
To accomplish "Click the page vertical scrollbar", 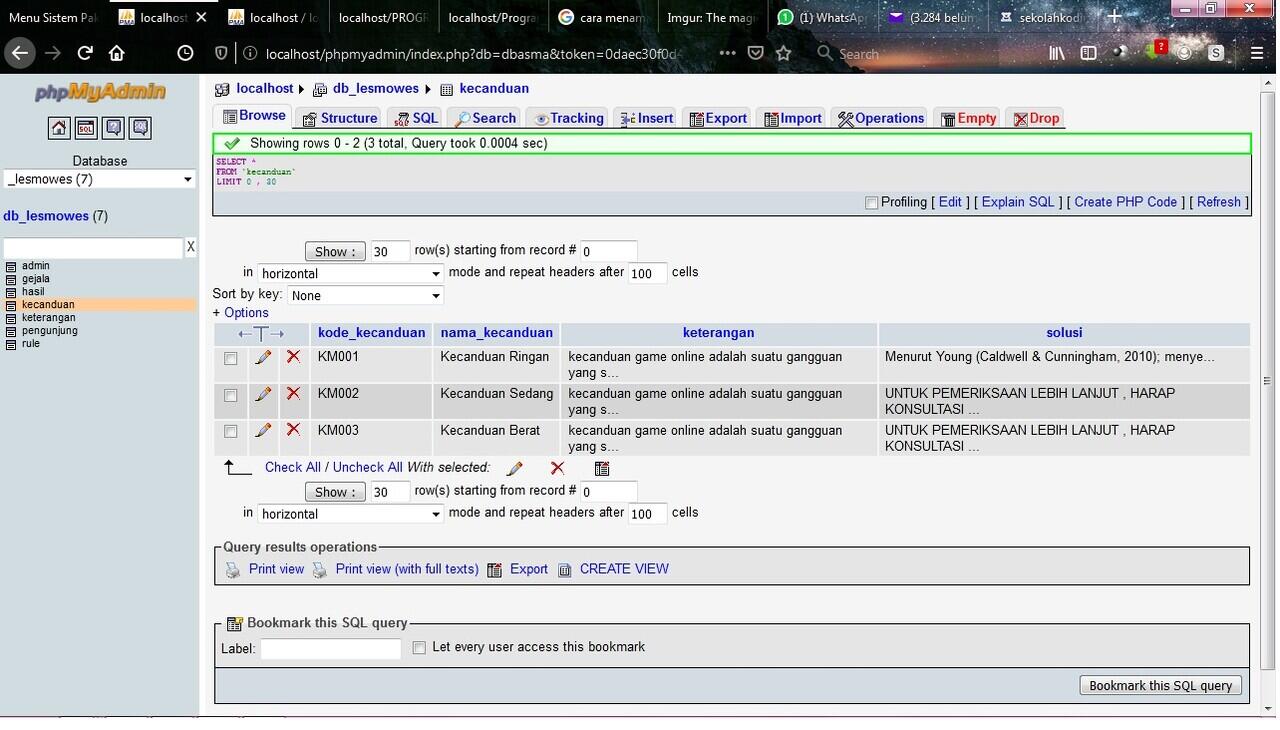I will [1268, 381].
